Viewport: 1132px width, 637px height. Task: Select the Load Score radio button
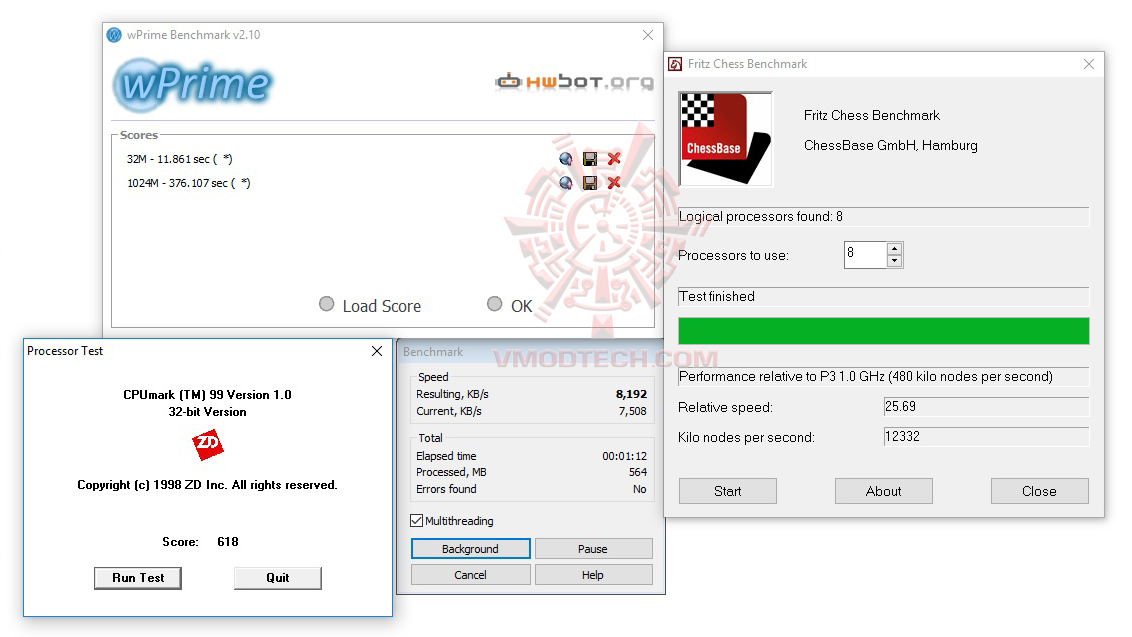[326, 304]
